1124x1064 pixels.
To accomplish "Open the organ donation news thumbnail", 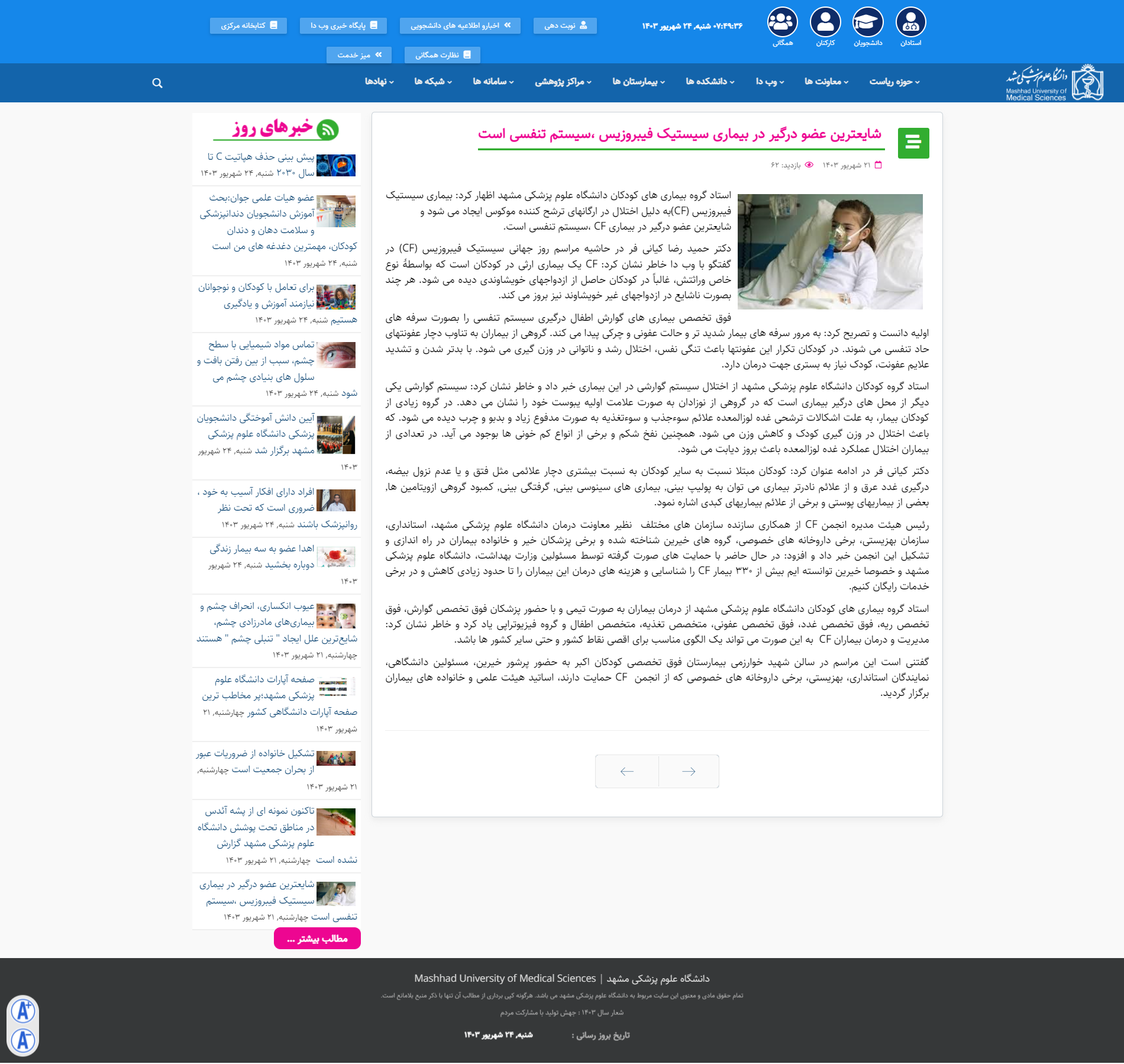I will click(336, 557).
